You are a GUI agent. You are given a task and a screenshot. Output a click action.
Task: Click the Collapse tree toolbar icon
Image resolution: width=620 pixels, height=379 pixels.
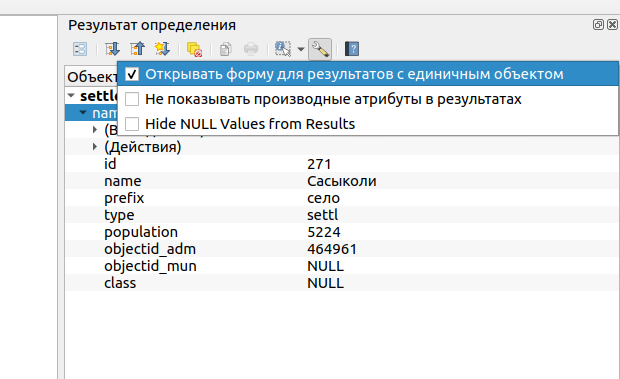138,49
